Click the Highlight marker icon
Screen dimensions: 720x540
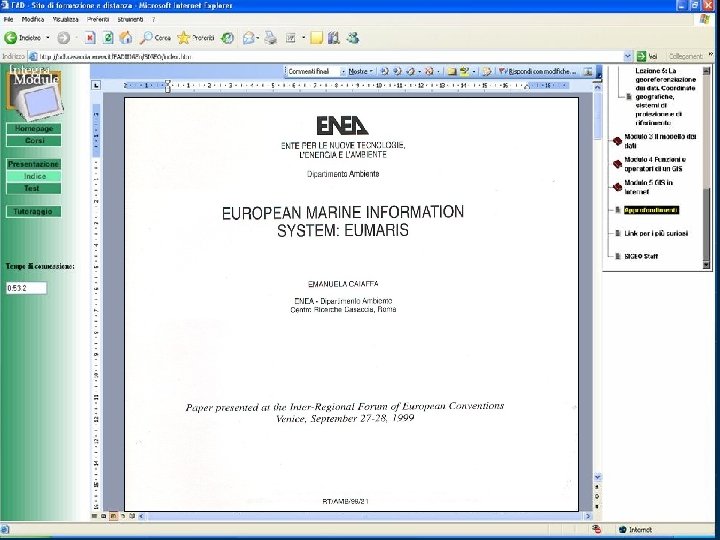point(465,72)
